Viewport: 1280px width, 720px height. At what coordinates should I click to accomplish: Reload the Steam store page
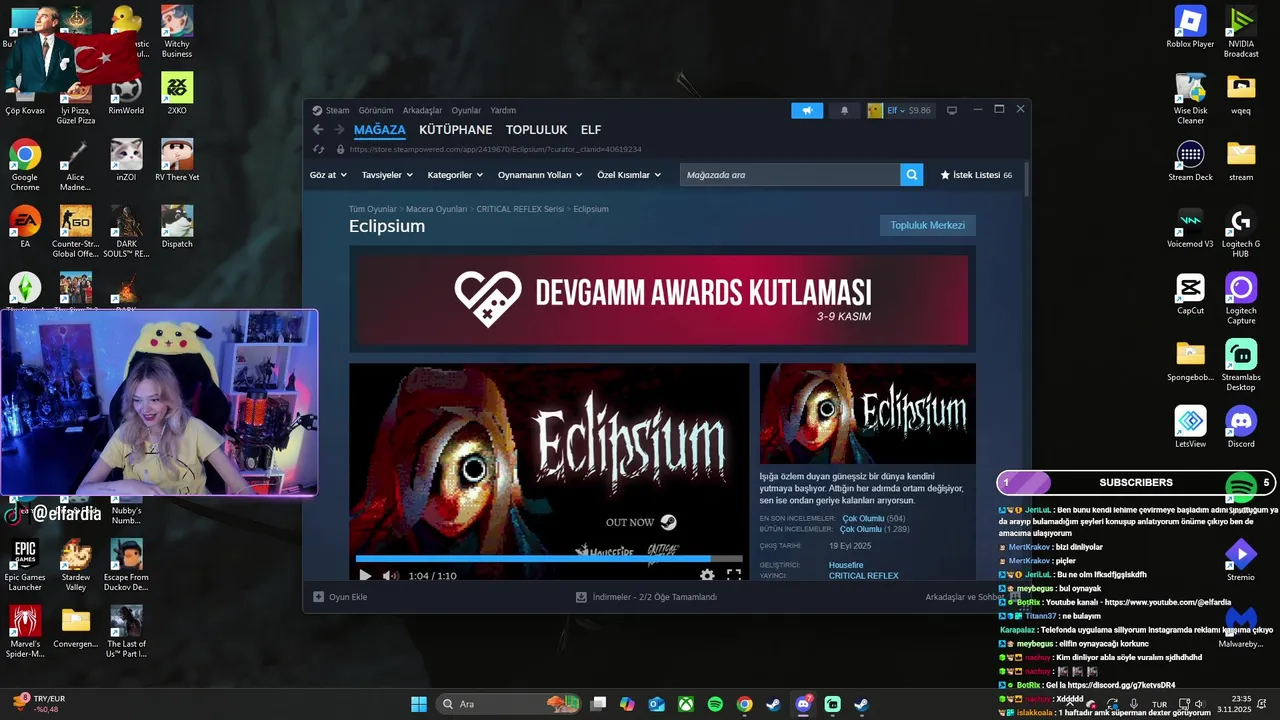click(x=318, y=149)
